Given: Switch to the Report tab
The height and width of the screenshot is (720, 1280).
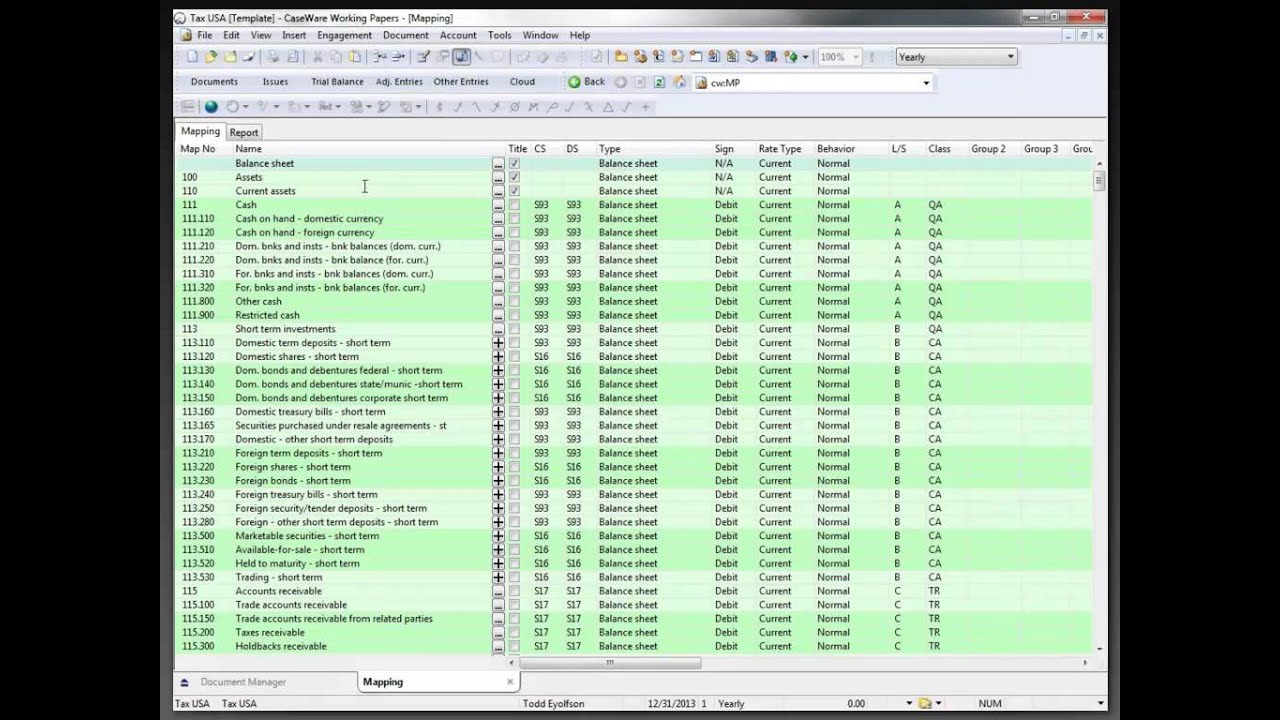Looking at the screenshot, I should coord(244,132).
